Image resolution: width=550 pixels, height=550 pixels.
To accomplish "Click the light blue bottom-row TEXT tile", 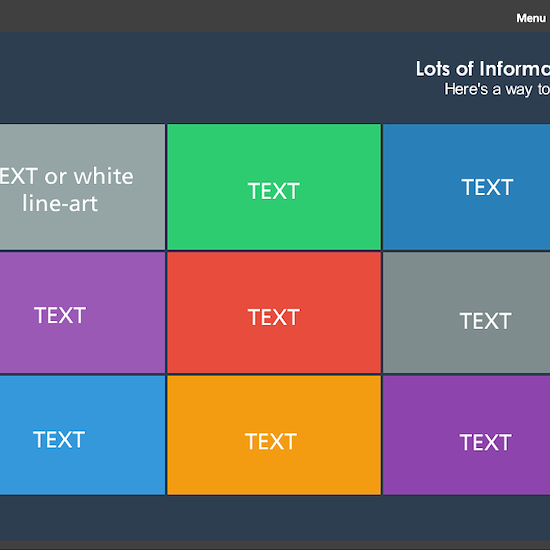I will point(82,435).
